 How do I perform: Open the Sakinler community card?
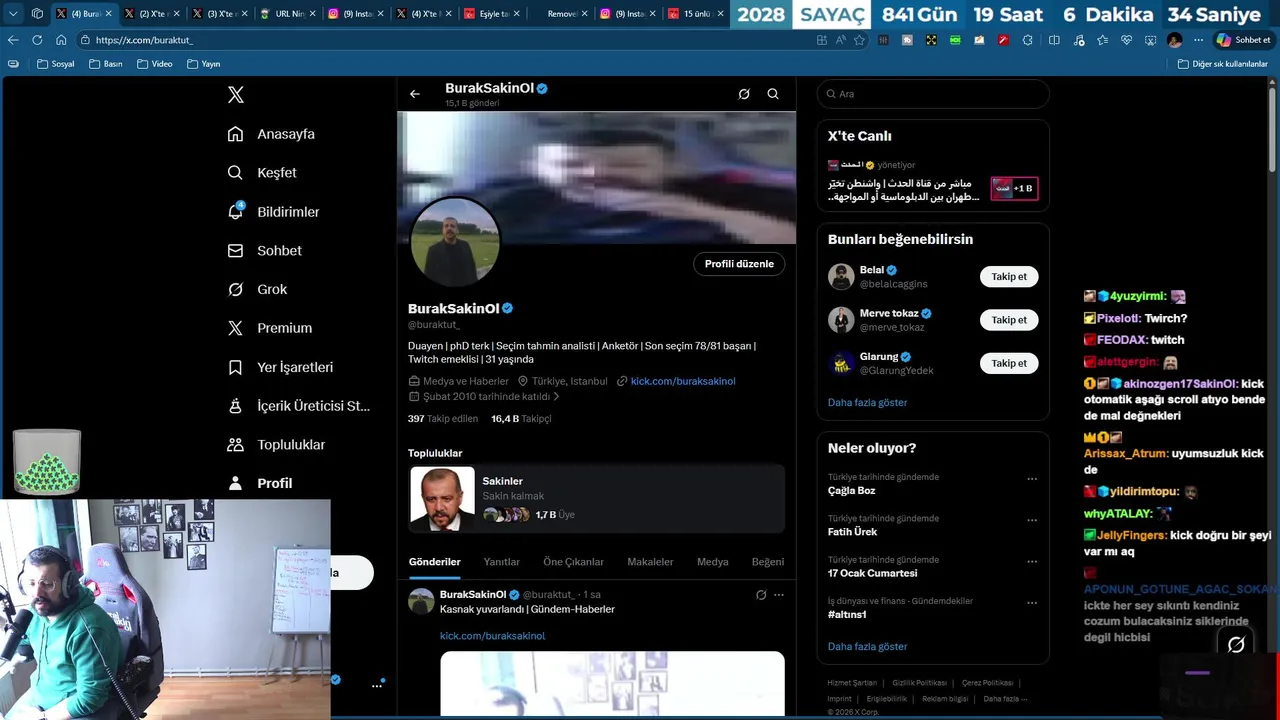597,498
